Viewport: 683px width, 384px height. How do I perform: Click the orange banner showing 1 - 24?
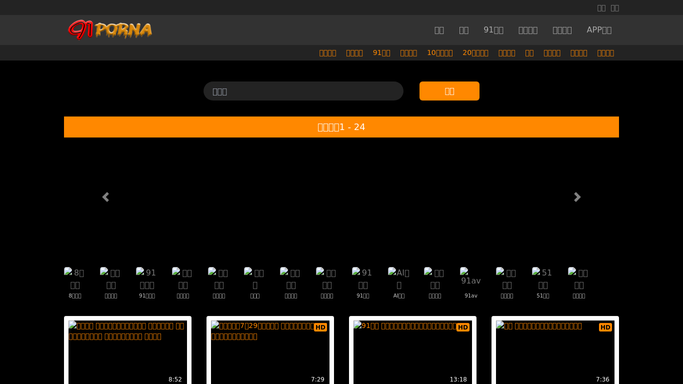[341, 127]
